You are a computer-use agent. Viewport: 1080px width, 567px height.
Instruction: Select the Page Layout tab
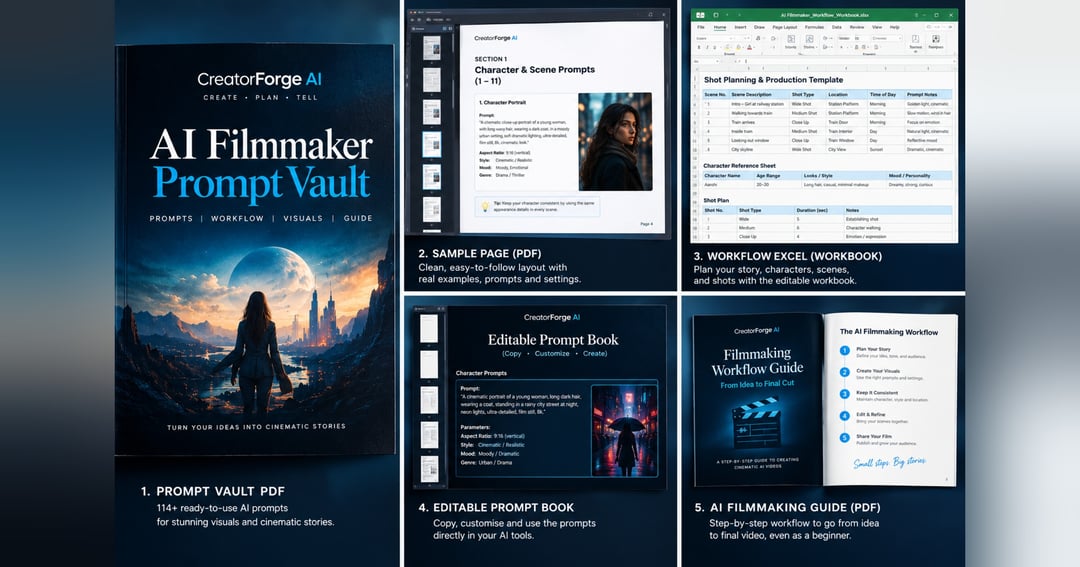tap(785, 27)
